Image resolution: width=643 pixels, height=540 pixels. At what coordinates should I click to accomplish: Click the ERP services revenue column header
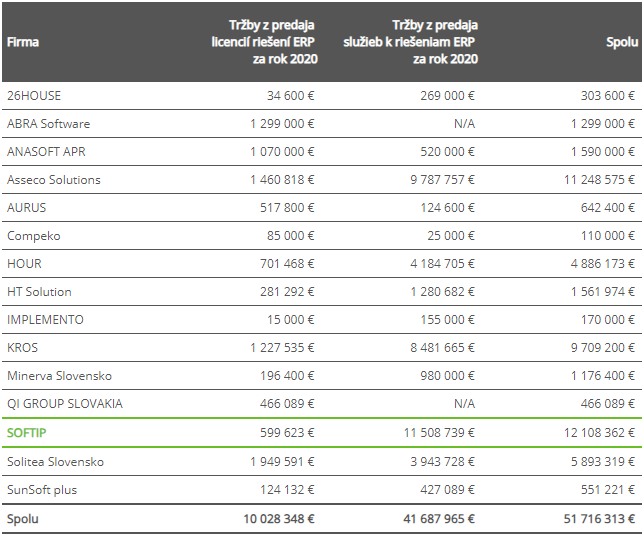[x=410, y=42]
